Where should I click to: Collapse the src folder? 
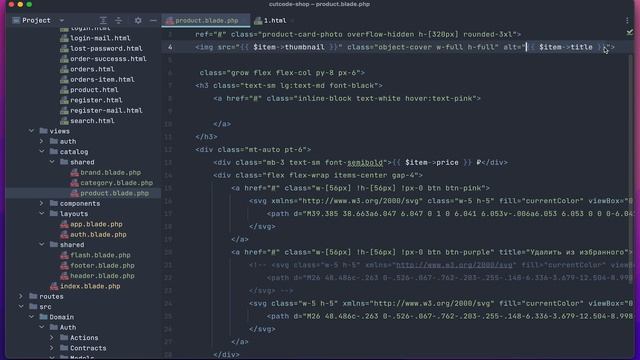click(21, 307)
